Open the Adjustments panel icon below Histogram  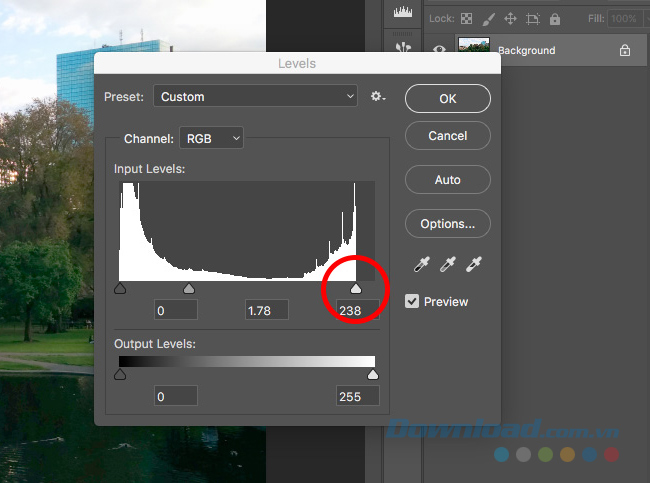point(403,46)
